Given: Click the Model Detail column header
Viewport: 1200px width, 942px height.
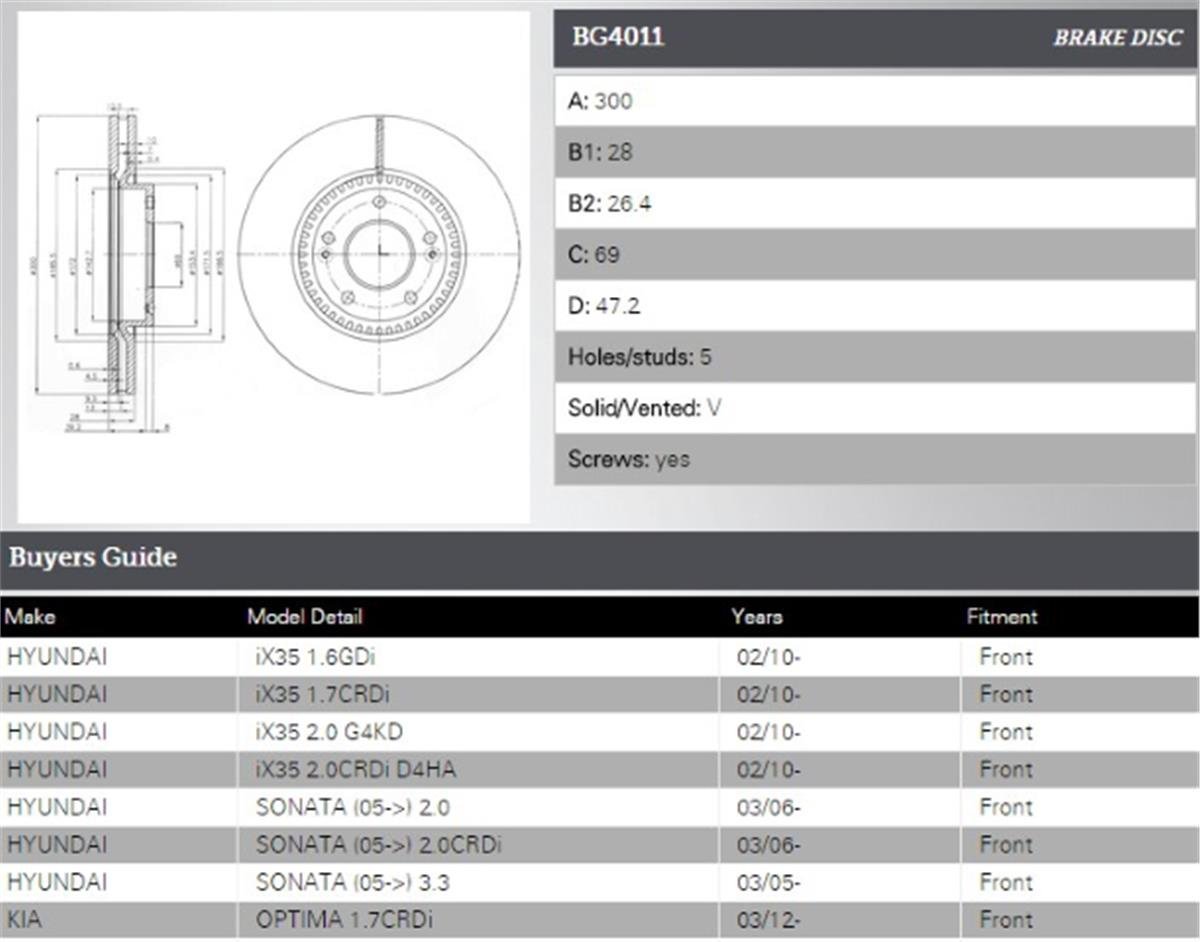Looking at the screenshot, I should pyautogui.click(x=305, y=616).
